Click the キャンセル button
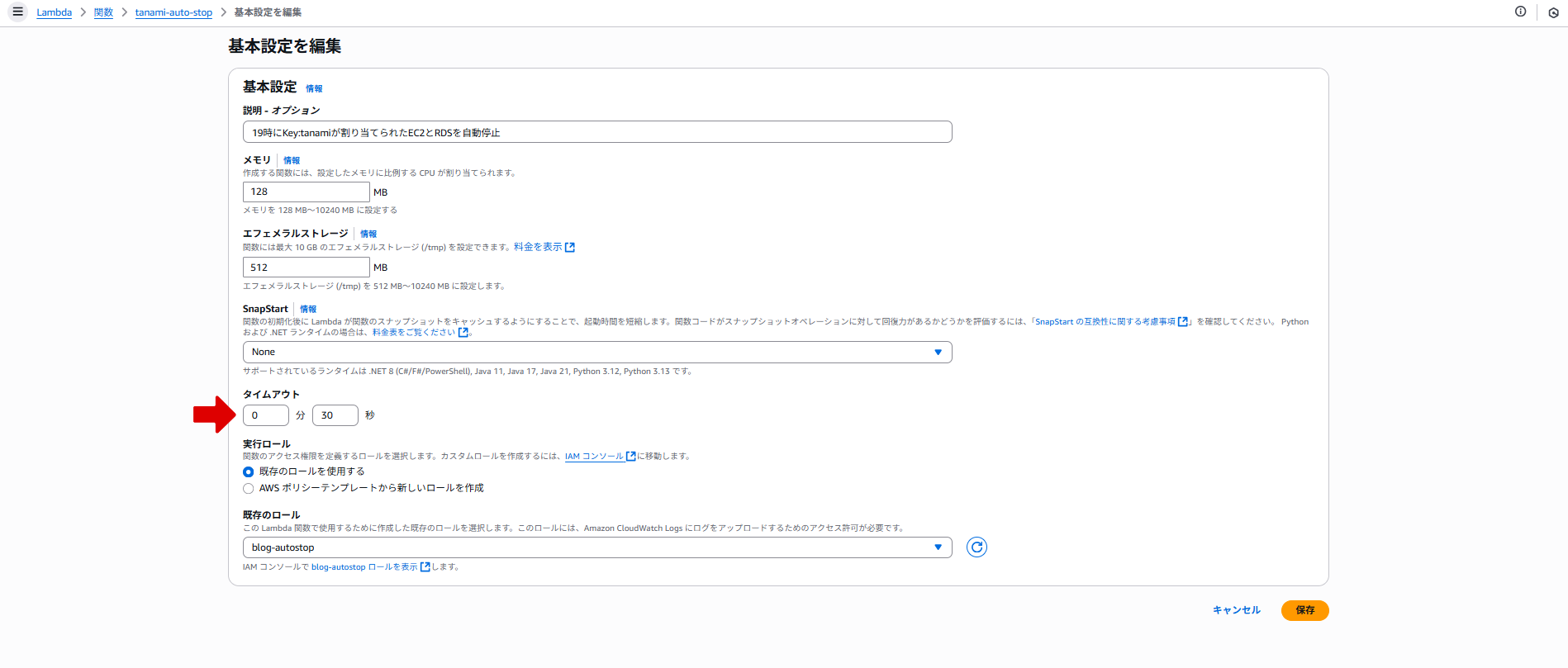 pyautogui.click(x=1236, y=610)
